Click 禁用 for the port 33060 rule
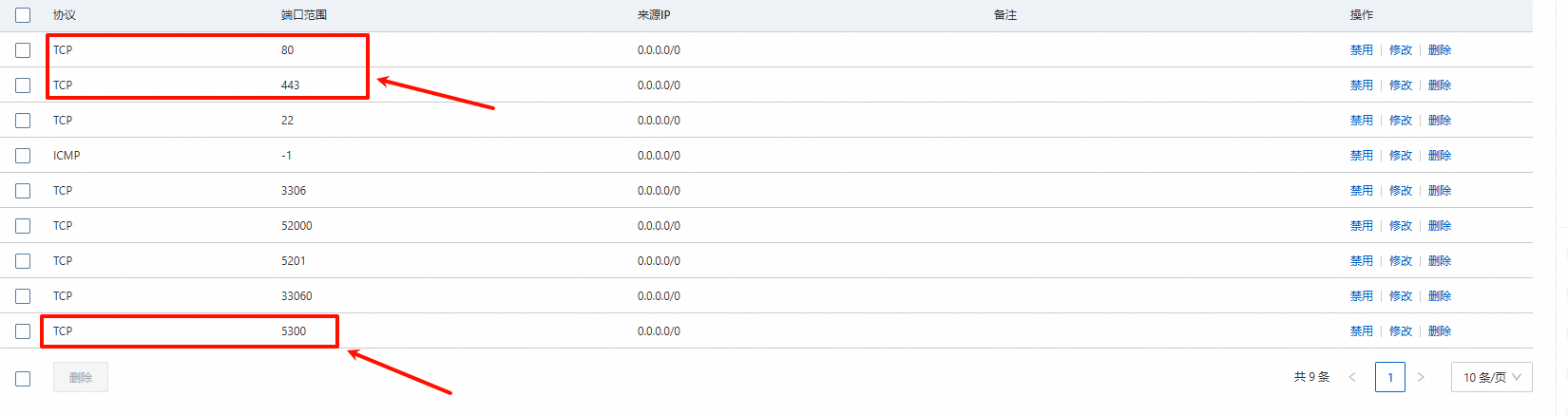Image resolution: width=1568 pixels, height=415 pixels. [x=1361, y=296]
